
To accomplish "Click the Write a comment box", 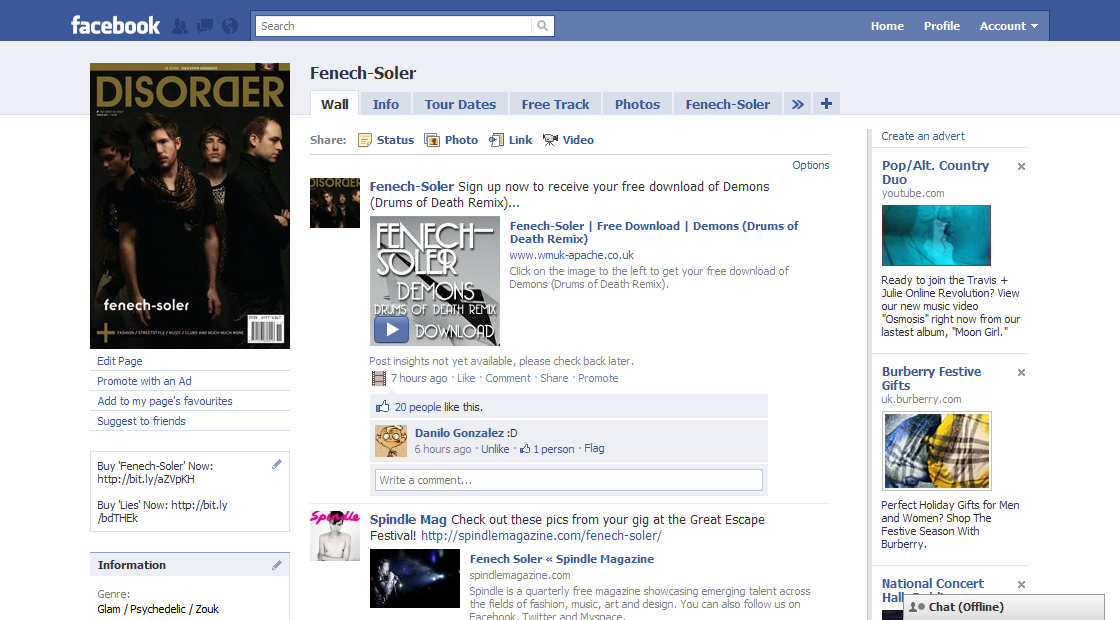I will click(569, 480).
